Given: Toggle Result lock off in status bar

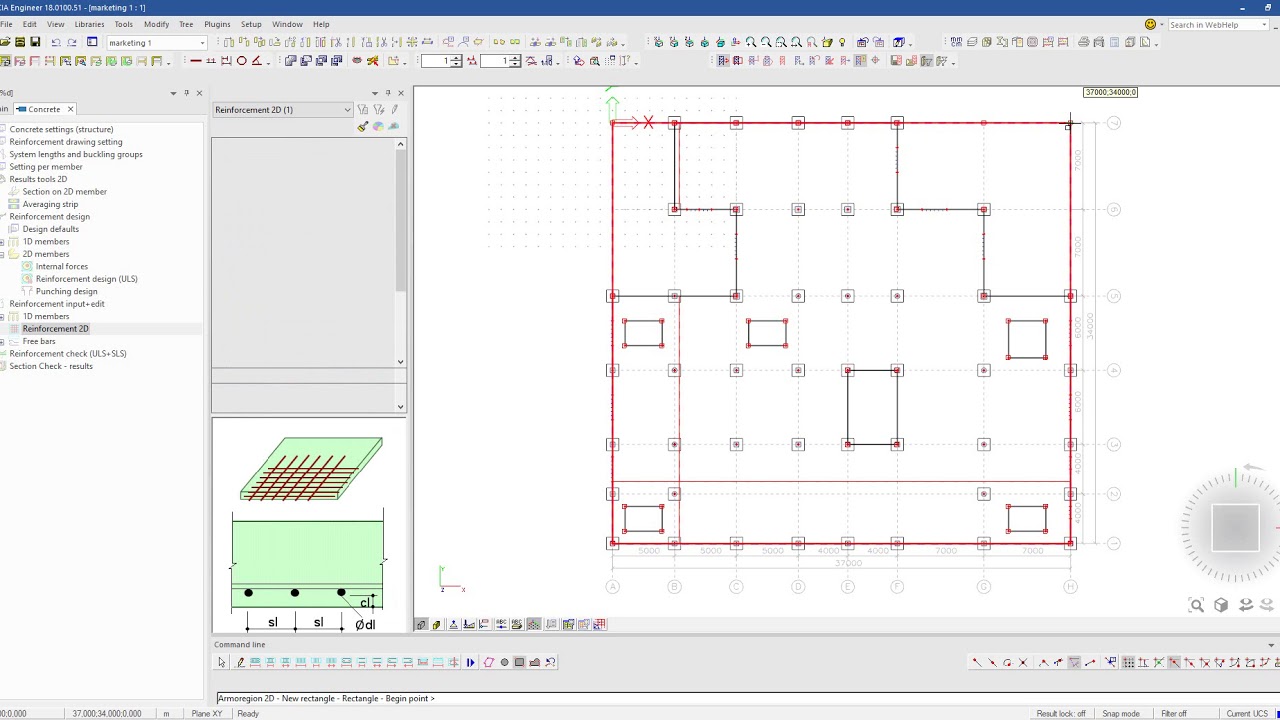Looking at the screenshot, I should (1061, 714).
